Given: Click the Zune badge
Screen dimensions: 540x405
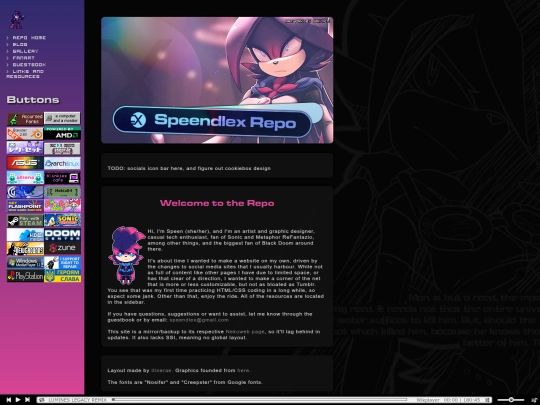Looking at the screenshot, I should pos(62,248).
